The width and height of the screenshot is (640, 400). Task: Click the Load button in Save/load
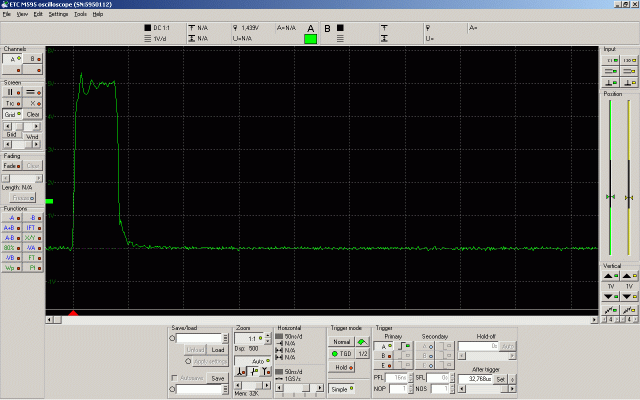pyautogui.click(x=217, y=349)
